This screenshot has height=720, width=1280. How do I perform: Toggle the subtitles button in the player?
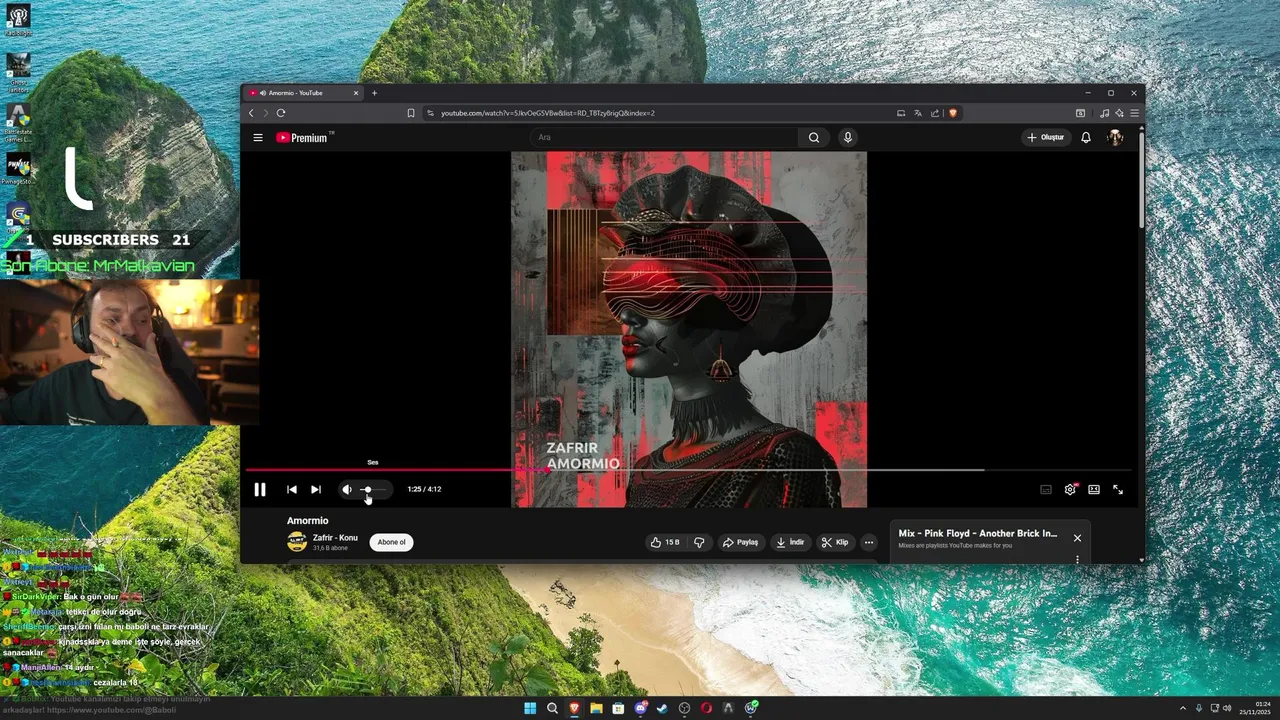click(x=1046, y=489)
